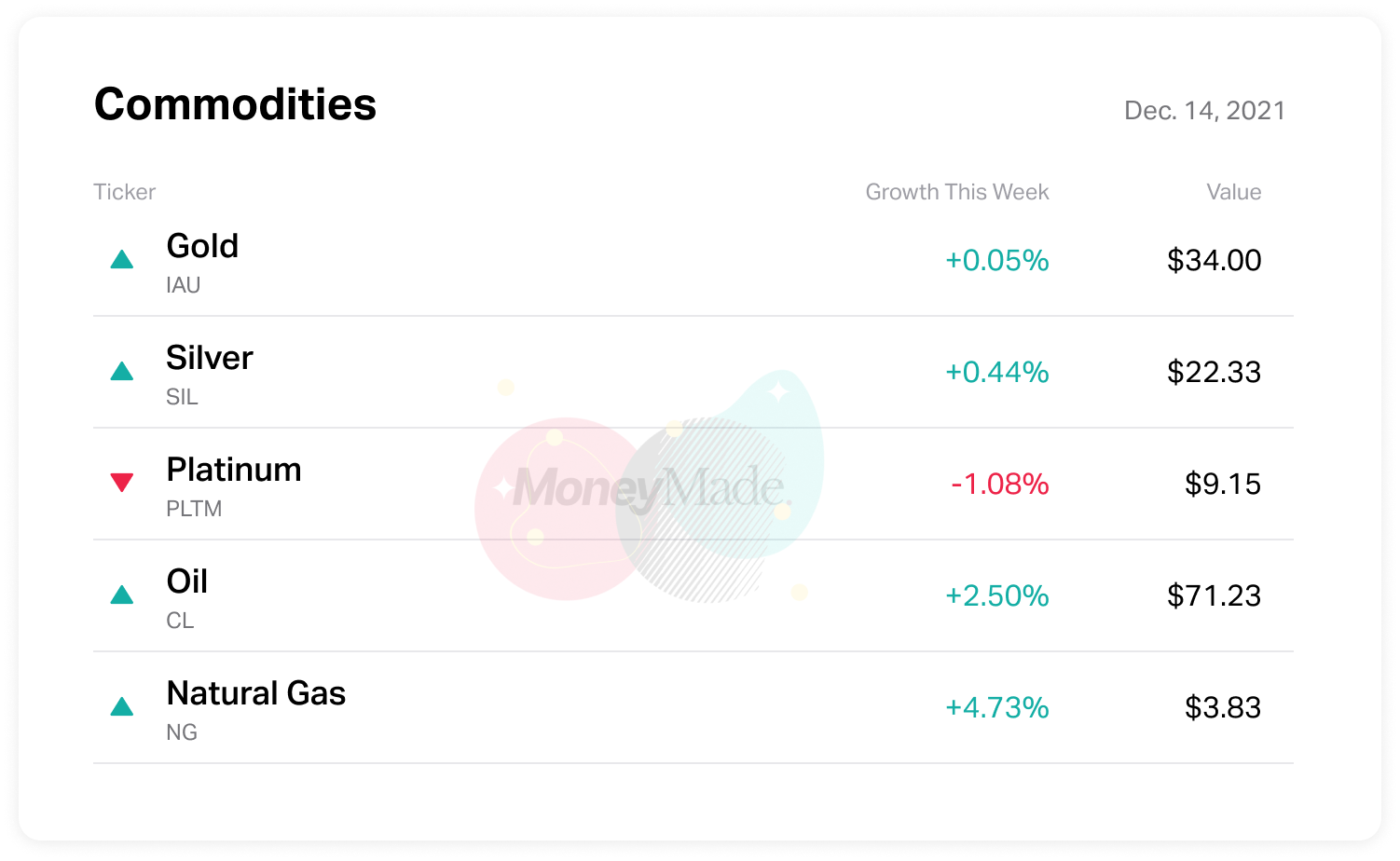Screen dimensions: 1400x861
Task: Click the Oil value $71.23
Action: (x=1214, y=595)
